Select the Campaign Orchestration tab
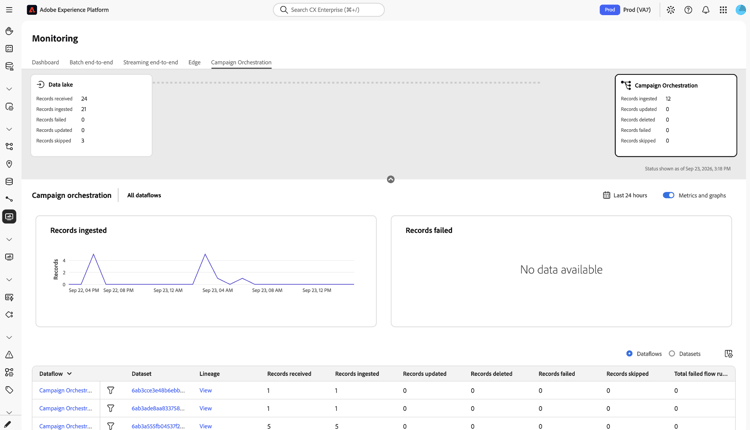750x430 pixels. pos(241,62)
